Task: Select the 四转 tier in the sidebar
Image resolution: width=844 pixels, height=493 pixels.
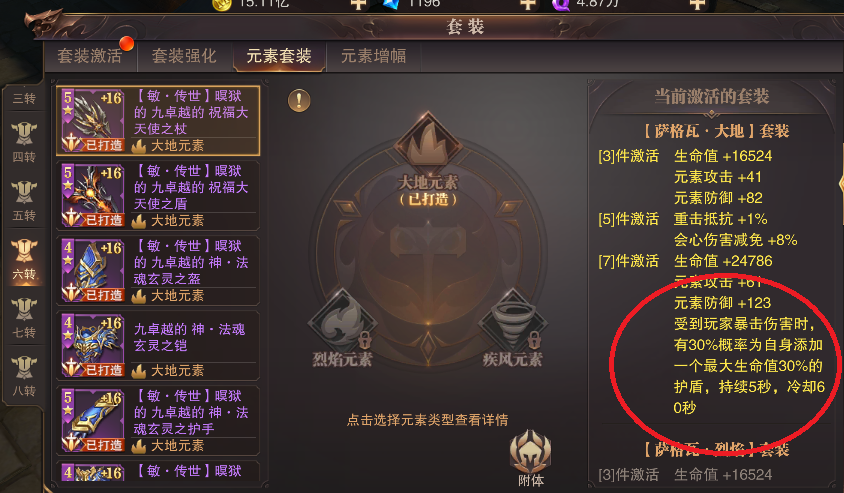Action: (24, 142)
